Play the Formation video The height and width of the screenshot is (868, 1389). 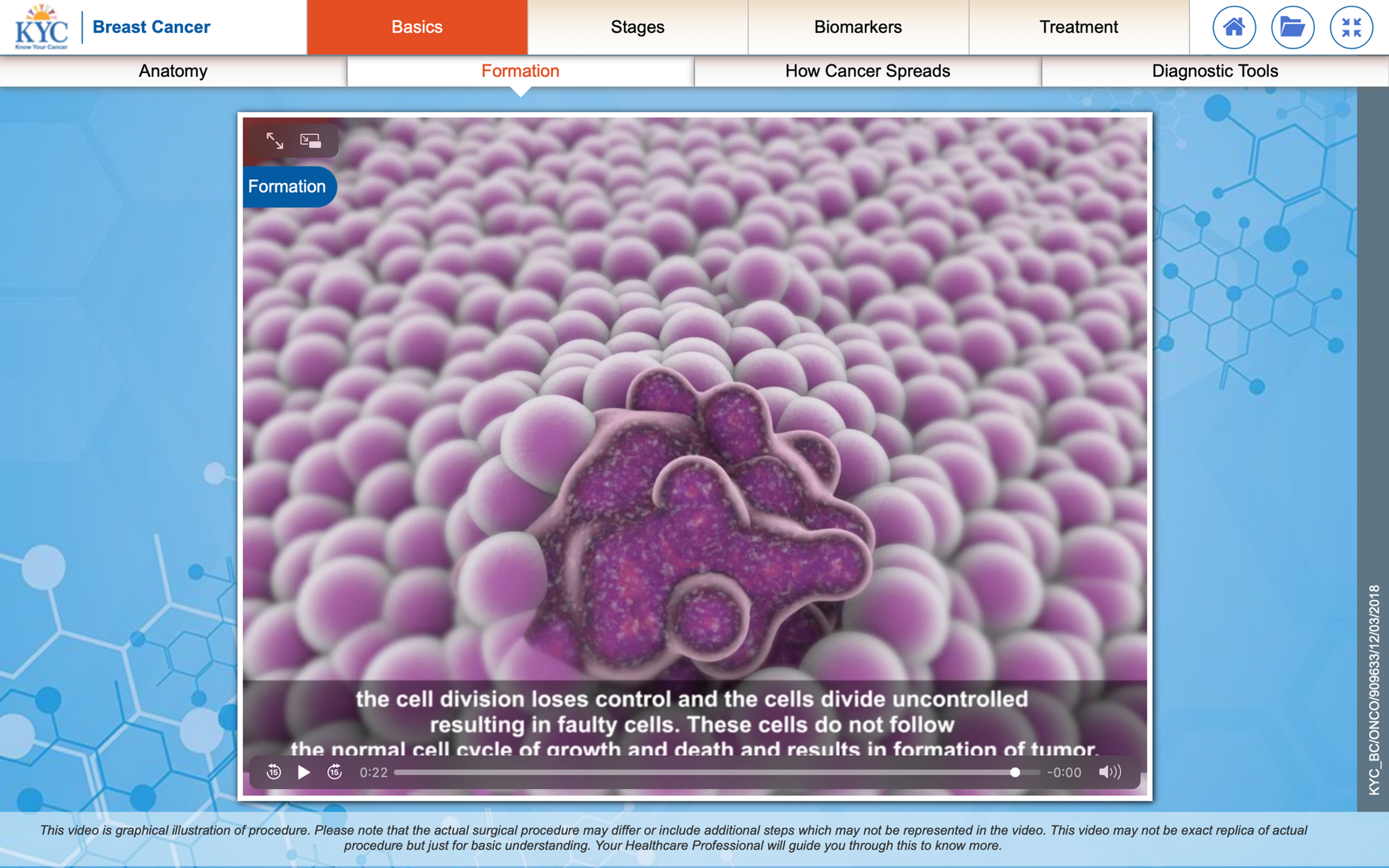point(304,771)
